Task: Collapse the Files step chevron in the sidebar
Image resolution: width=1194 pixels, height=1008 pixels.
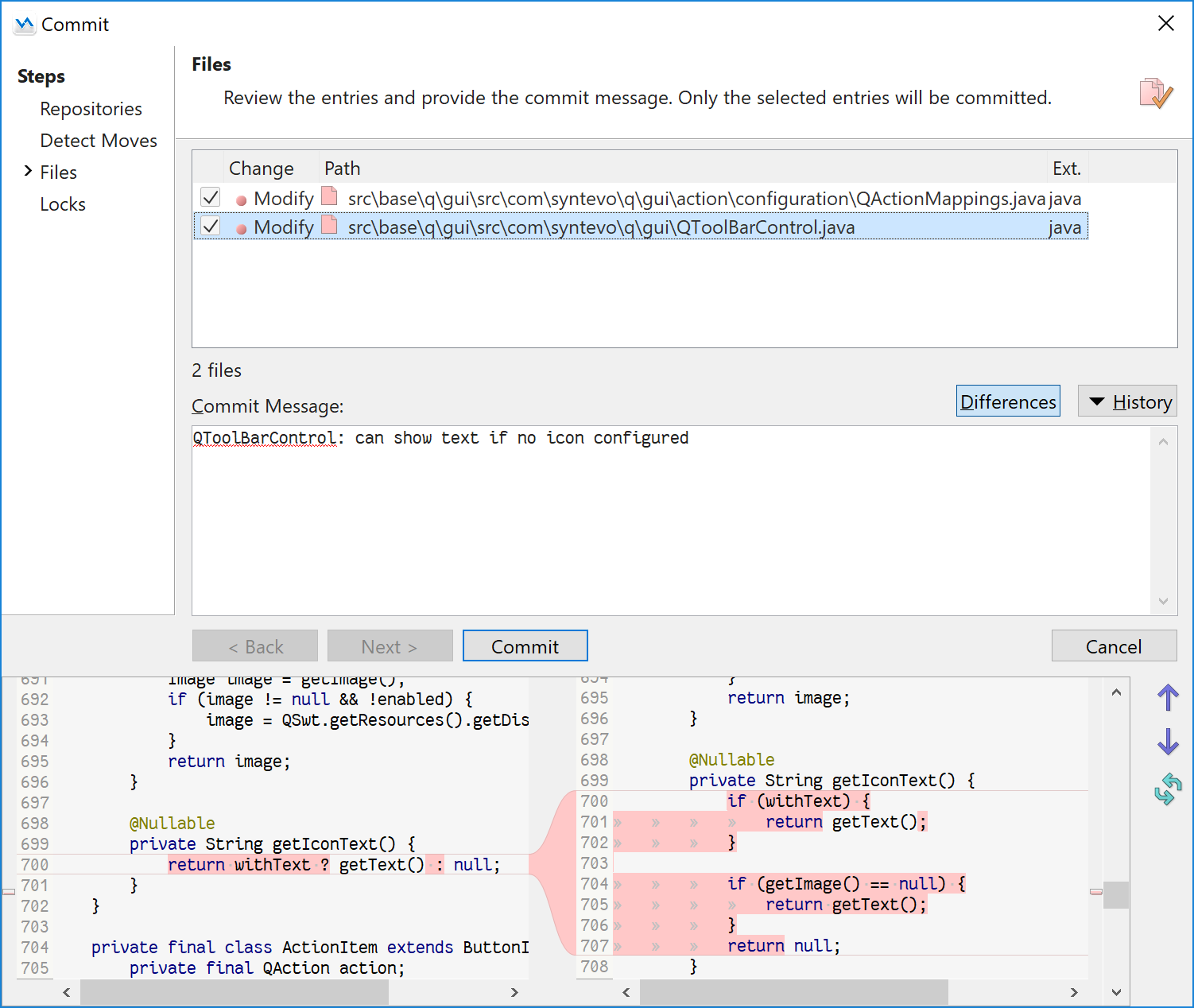Action: coord(26,172)
